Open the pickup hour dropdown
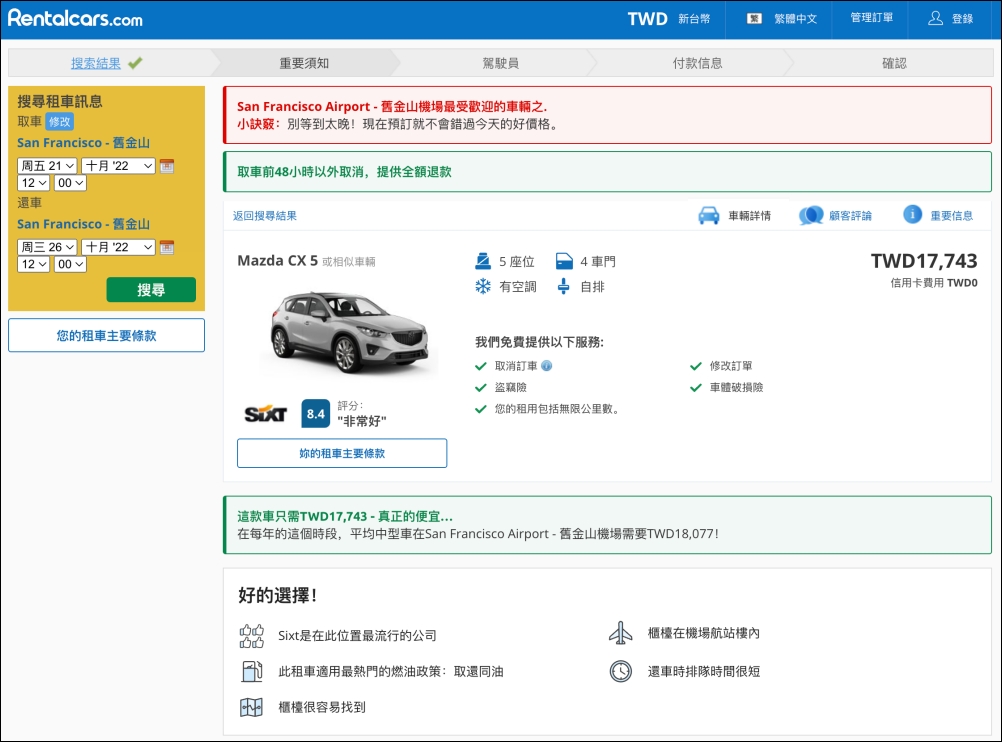1002x742 pixels. click(x=33, y=183)
